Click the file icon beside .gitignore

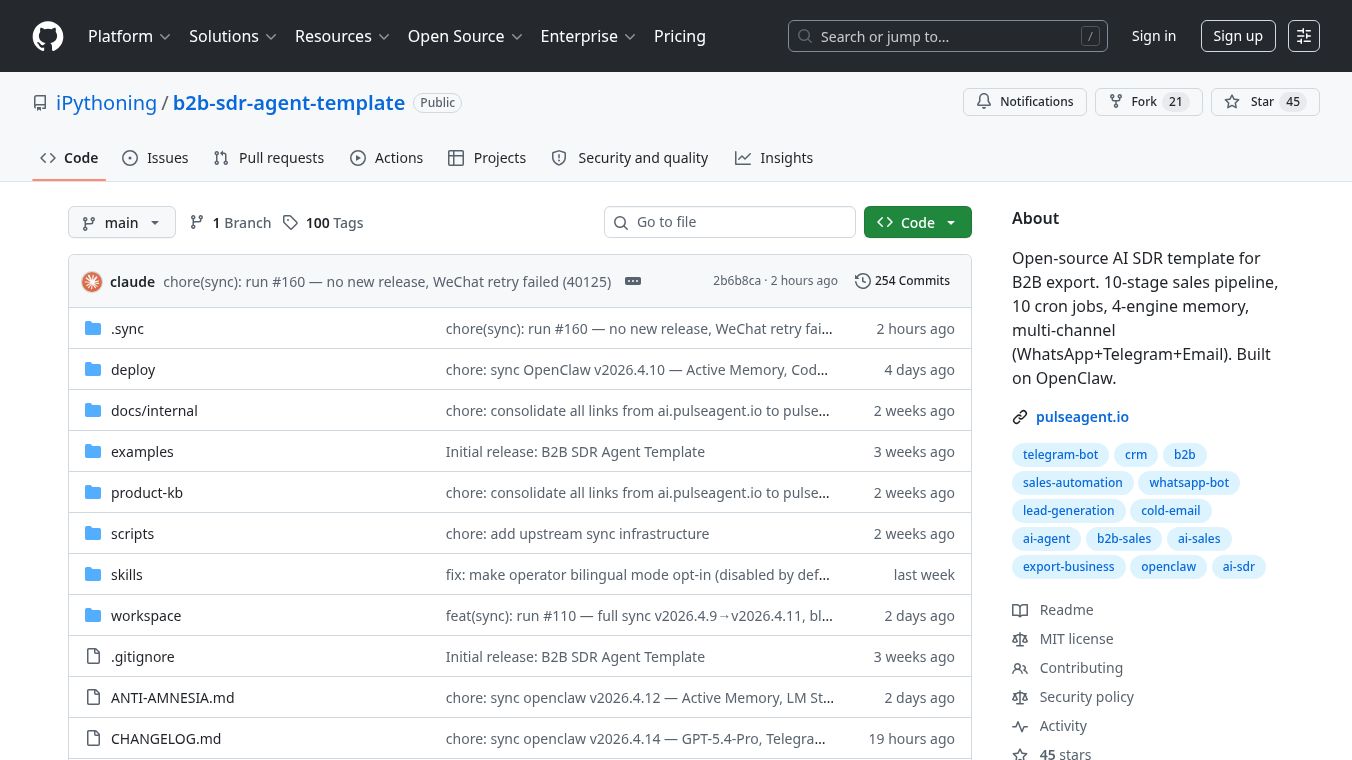coord(93,657)
